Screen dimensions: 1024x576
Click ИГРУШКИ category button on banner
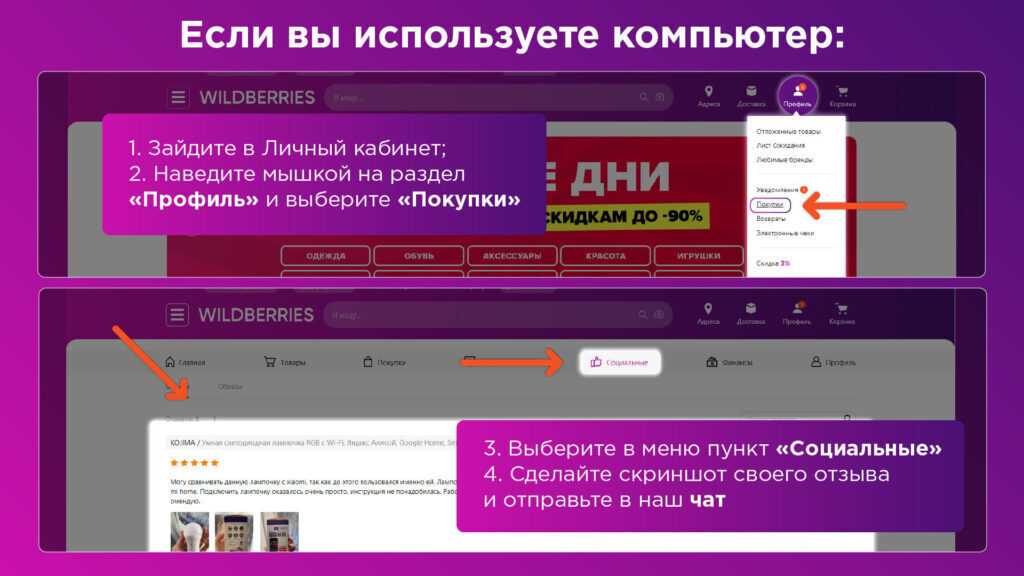699,255
